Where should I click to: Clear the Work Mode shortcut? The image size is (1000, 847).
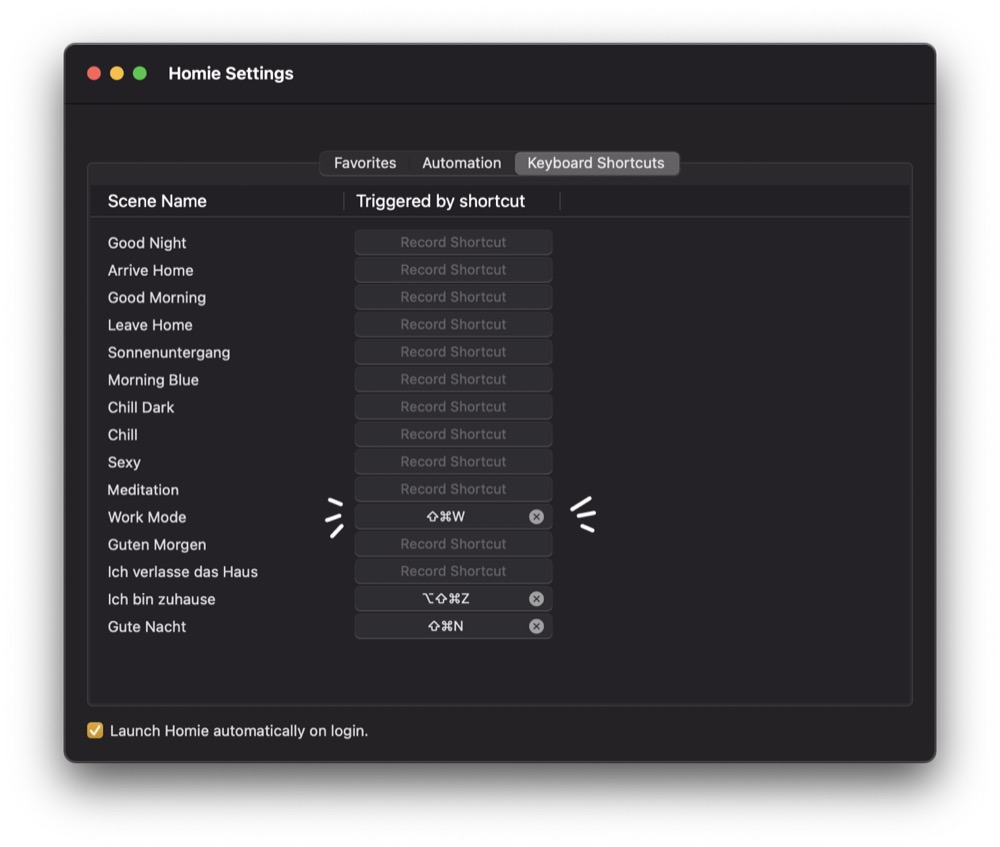coord(536,517)
